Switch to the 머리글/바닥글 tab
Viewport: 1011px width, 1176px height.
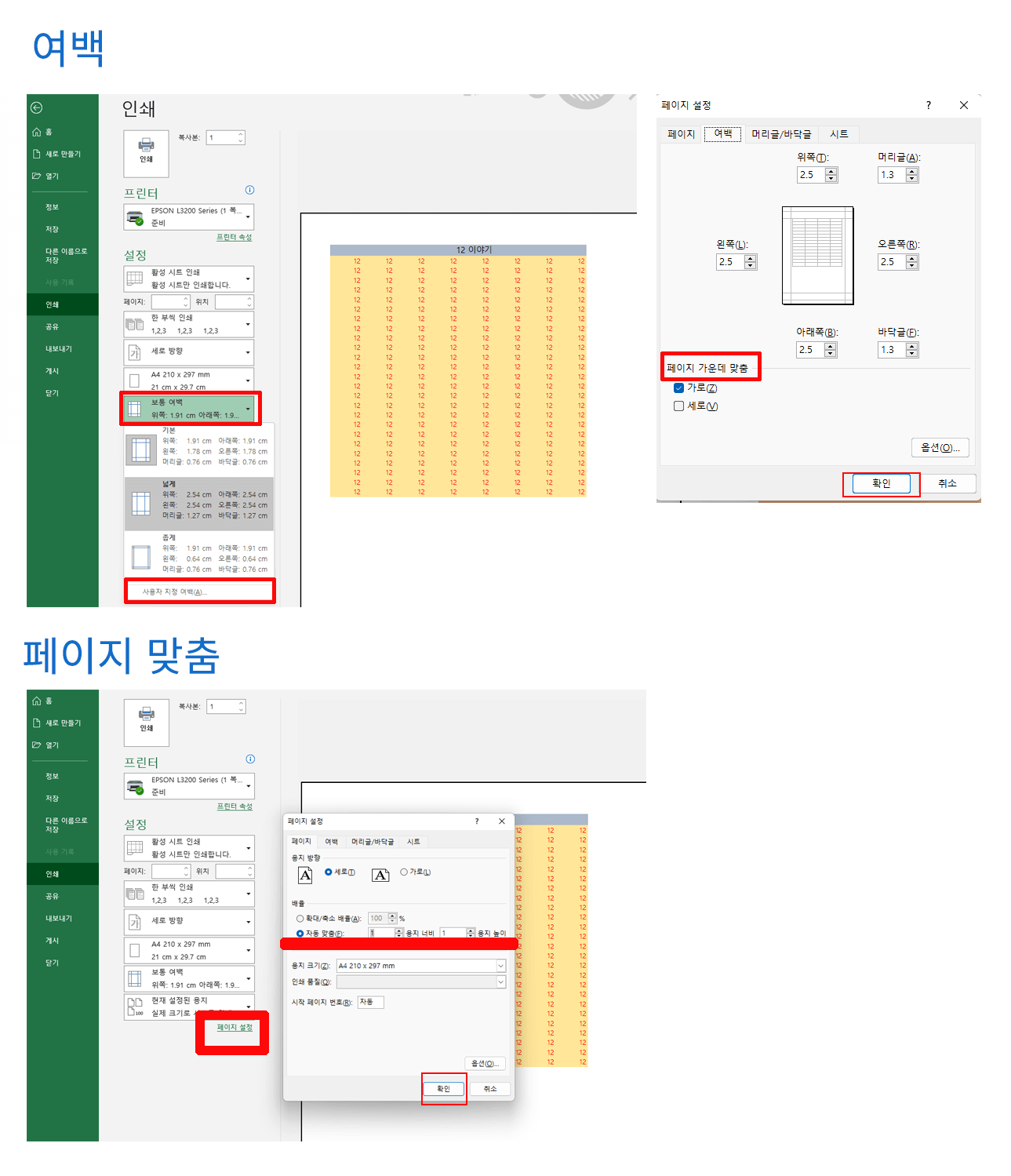coord(781,133)
